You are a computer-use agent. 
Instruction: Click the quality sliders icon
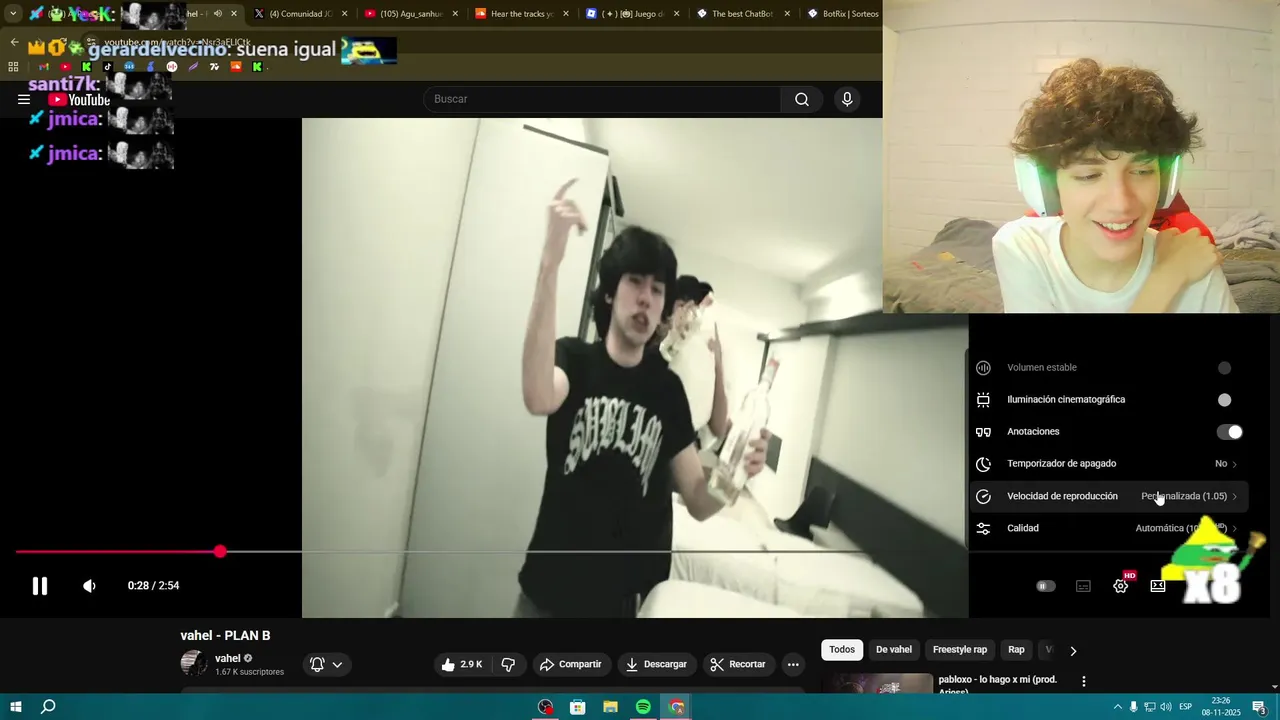tap(983, 528)
